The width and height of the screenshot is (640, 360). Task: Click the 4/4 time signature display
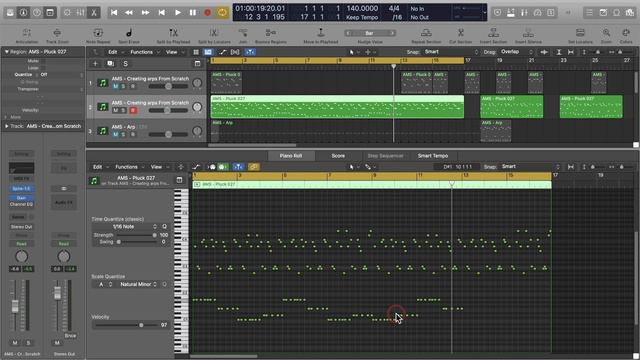(394, 8)
